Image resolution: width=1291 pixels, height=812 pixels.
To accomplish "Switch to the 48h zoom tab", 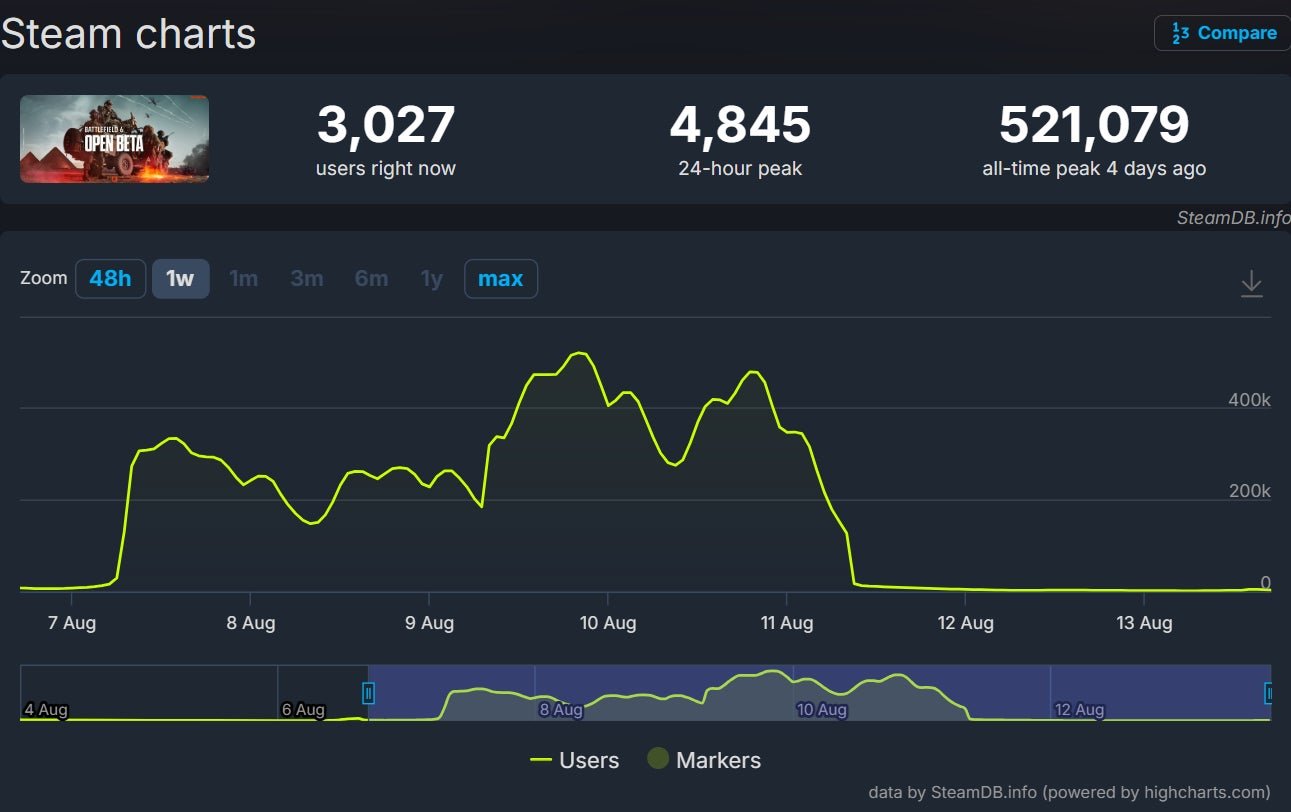I will pos(110,279).
